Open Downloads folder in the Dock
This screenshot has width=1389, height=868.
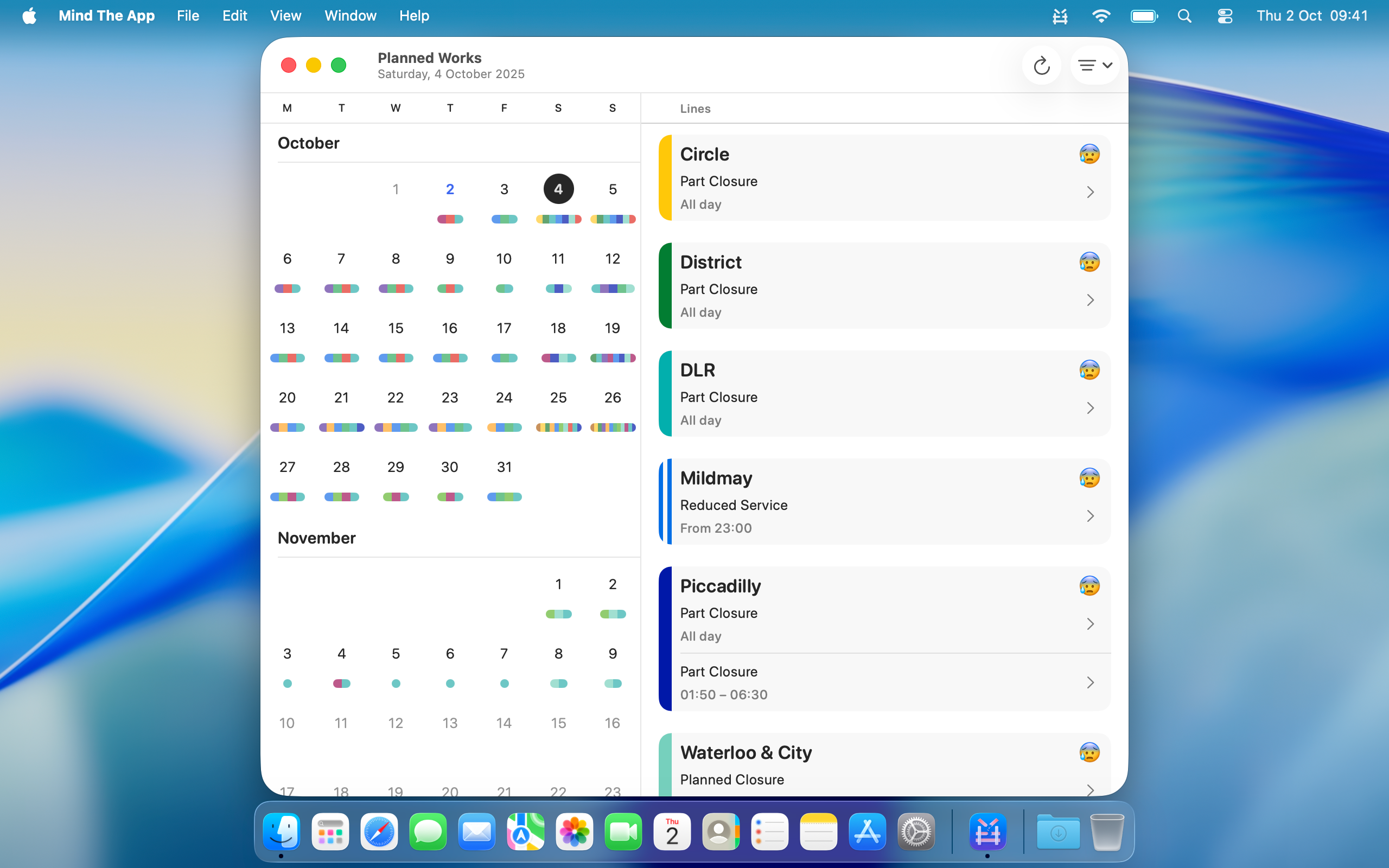tap(1058, 831)
